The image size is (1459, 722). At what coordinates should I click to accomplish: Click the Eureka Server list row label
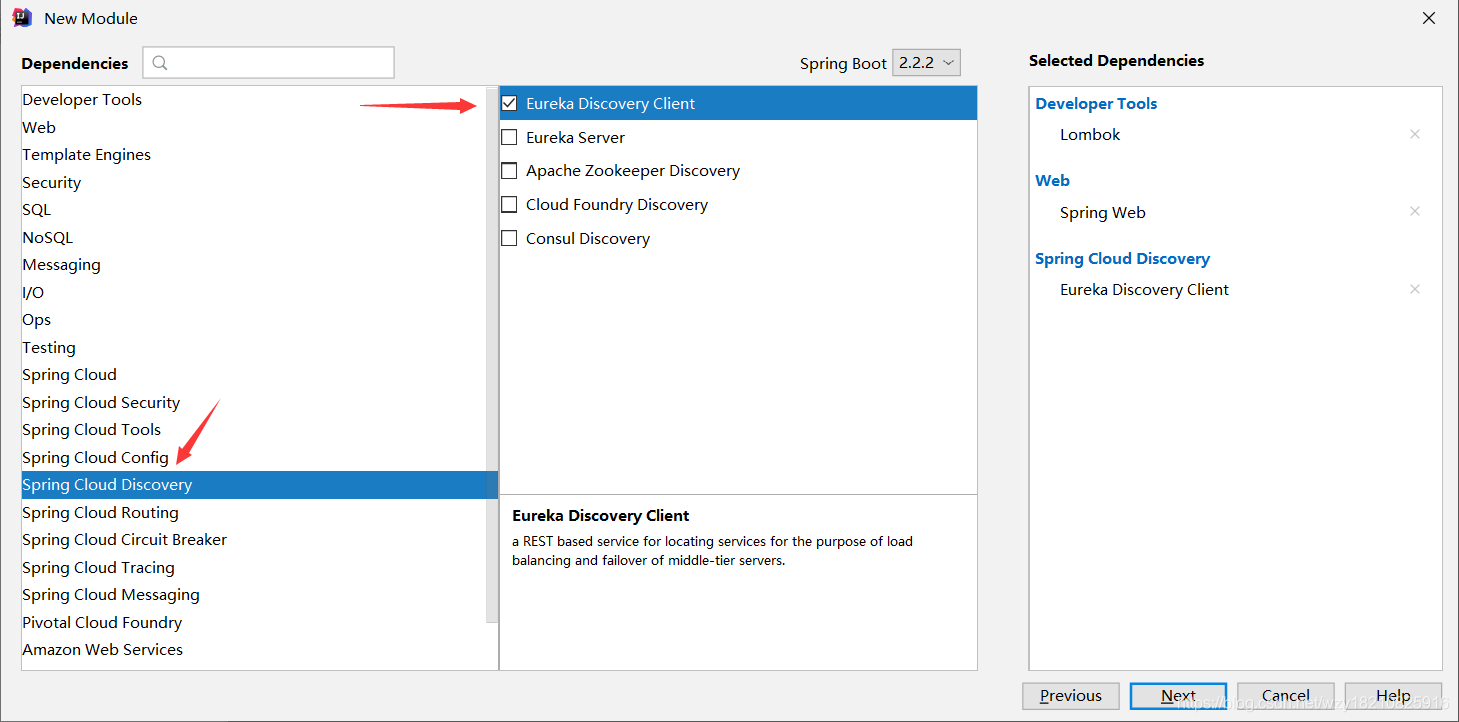(x=575, y=137)
